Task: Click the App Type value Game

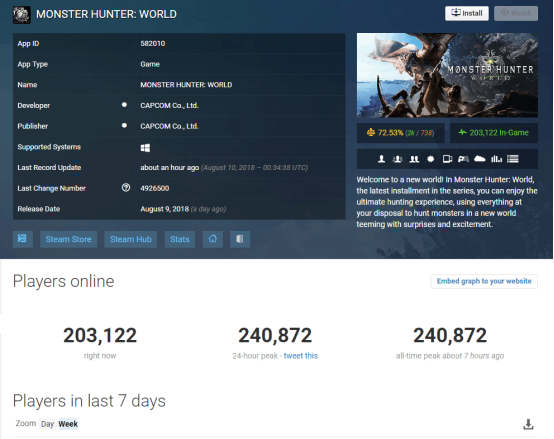Action: pos(150,64)
